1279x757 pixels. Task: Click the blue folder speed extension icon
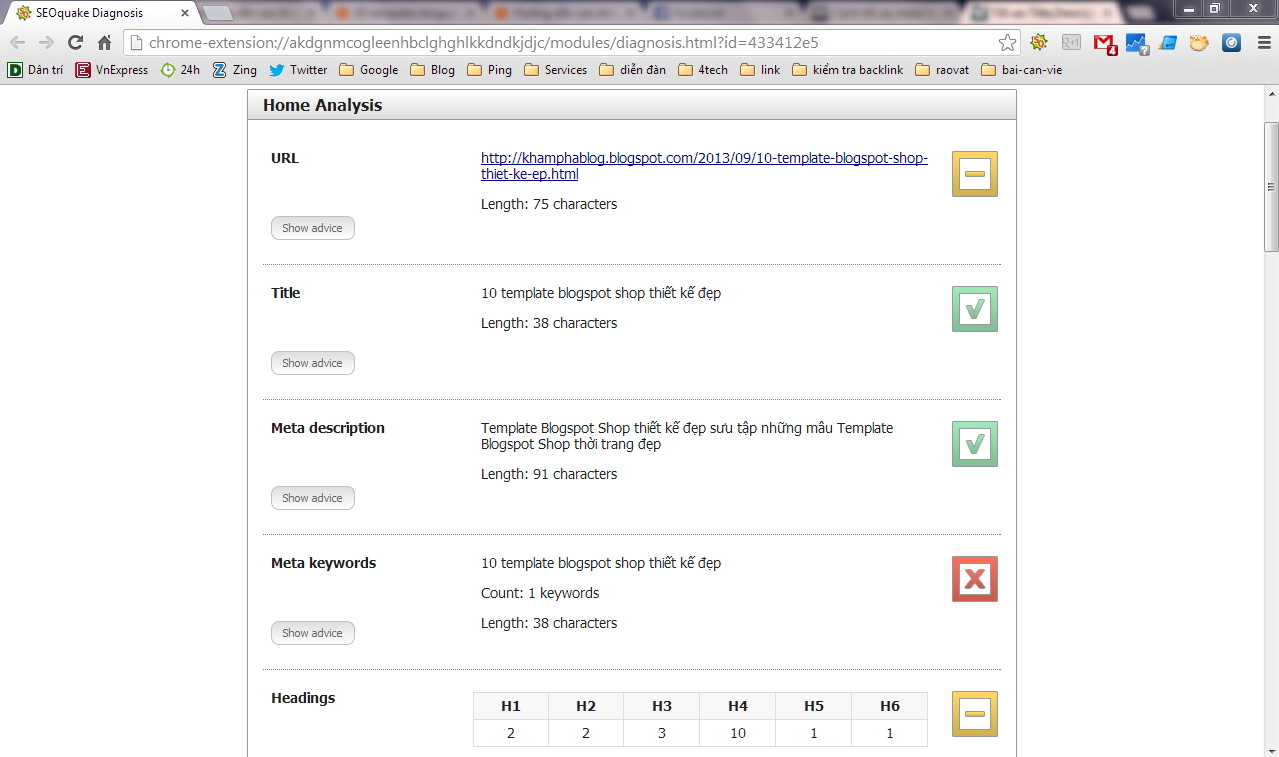click(x=1167, y=43)
